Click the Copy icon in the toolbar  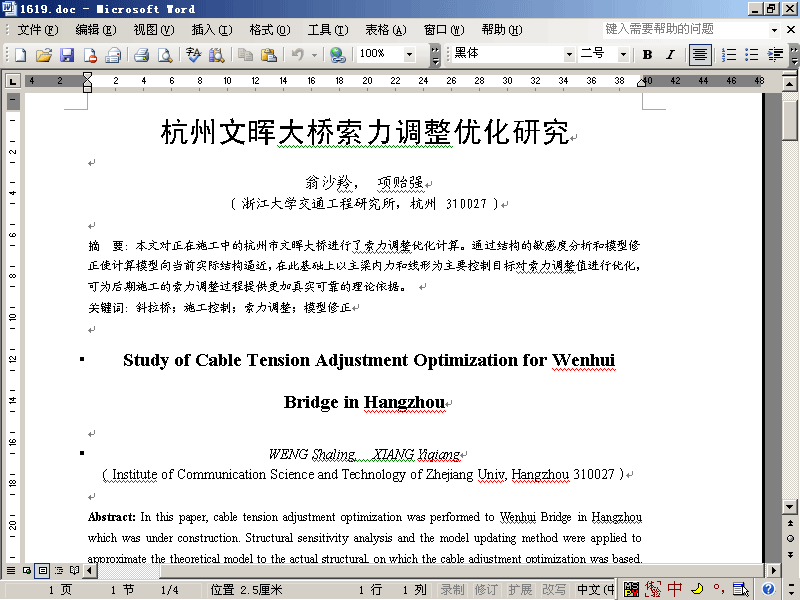(245, 54)
